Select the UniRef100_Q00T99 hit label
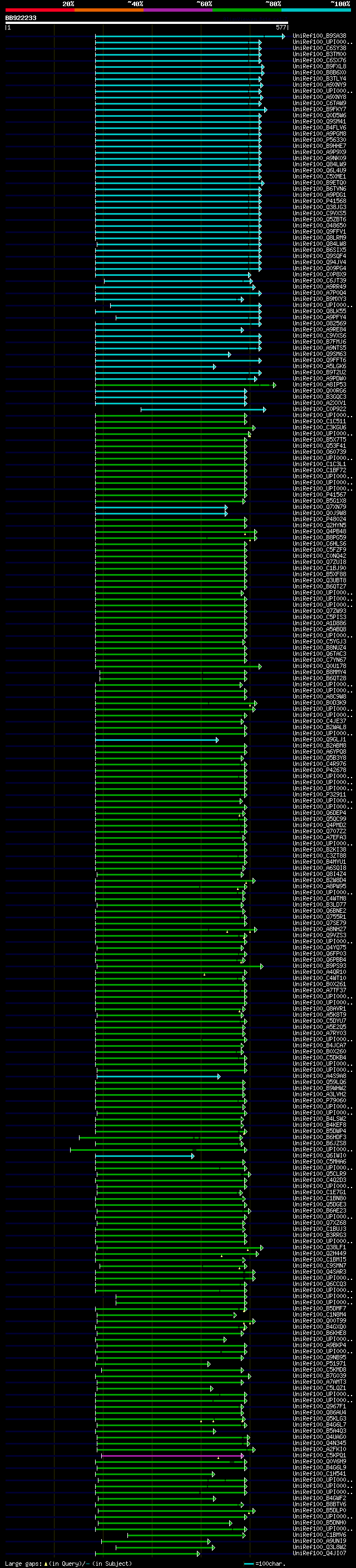This screenshot has height=1568, width=356. 319,1320
